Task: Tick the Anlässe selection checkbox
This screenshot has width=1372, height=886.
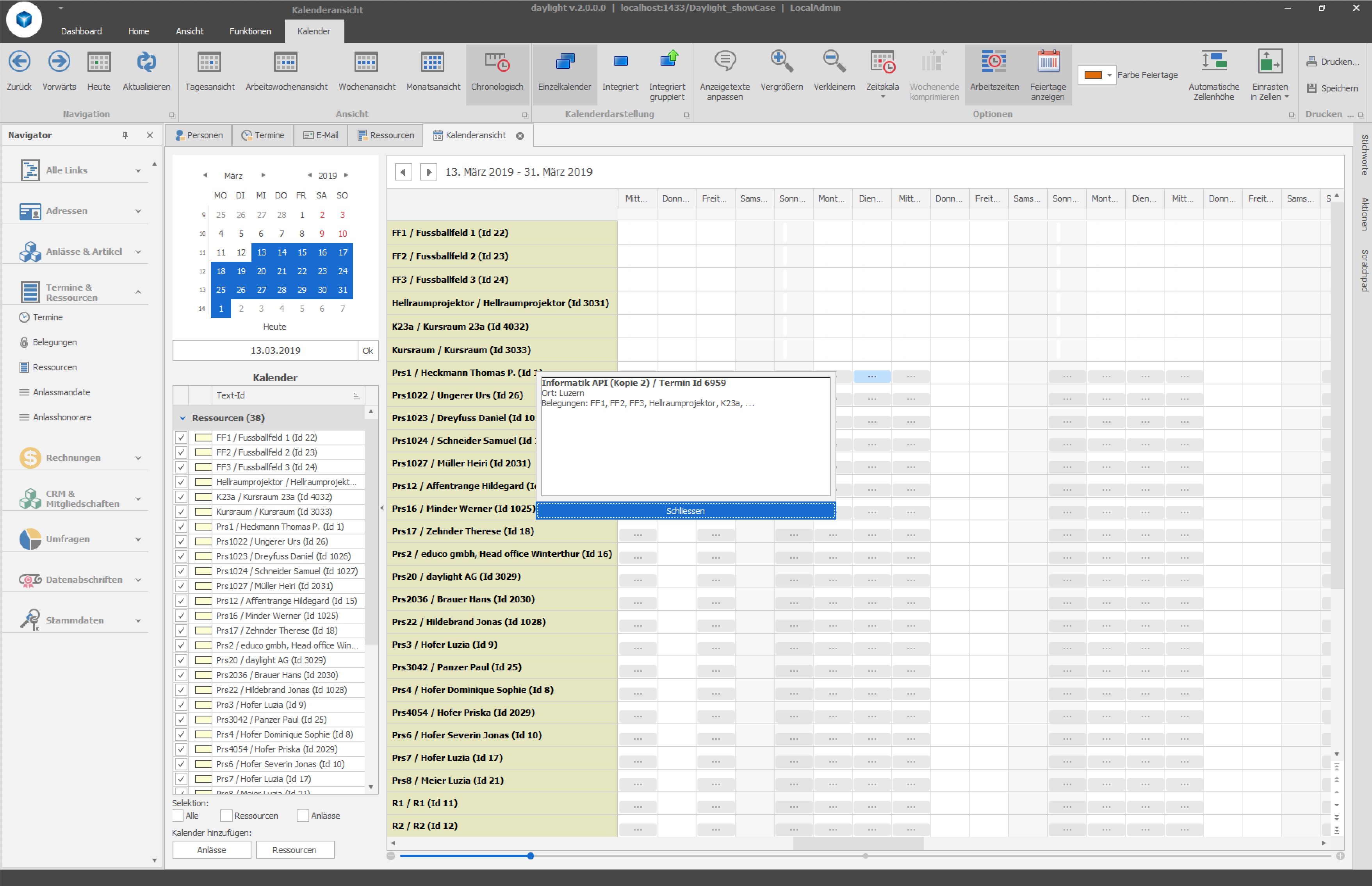Action: [x=303, y=816]
